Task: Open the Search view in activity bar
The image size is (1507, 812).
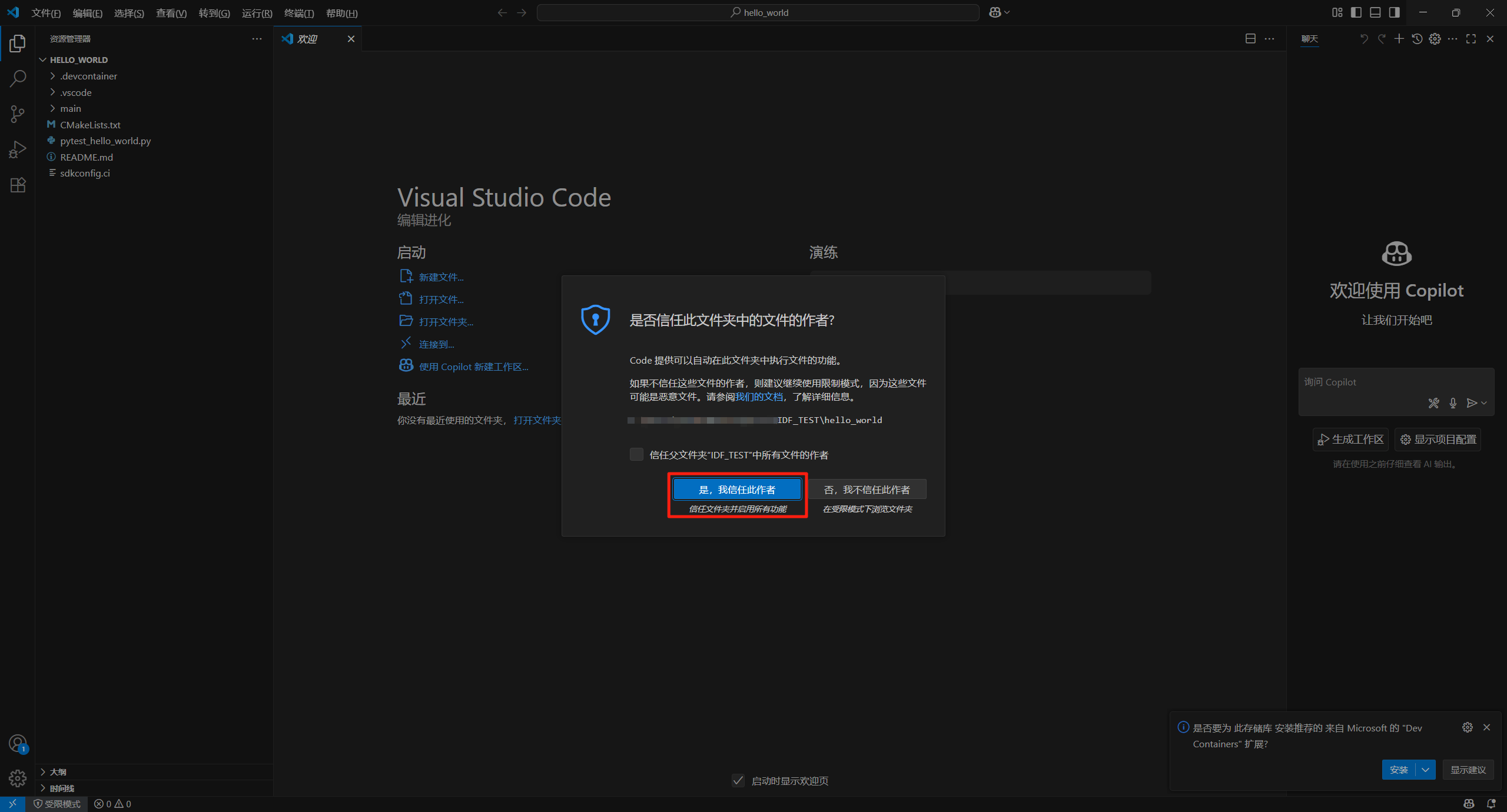Action: click(x=18, y=78)
